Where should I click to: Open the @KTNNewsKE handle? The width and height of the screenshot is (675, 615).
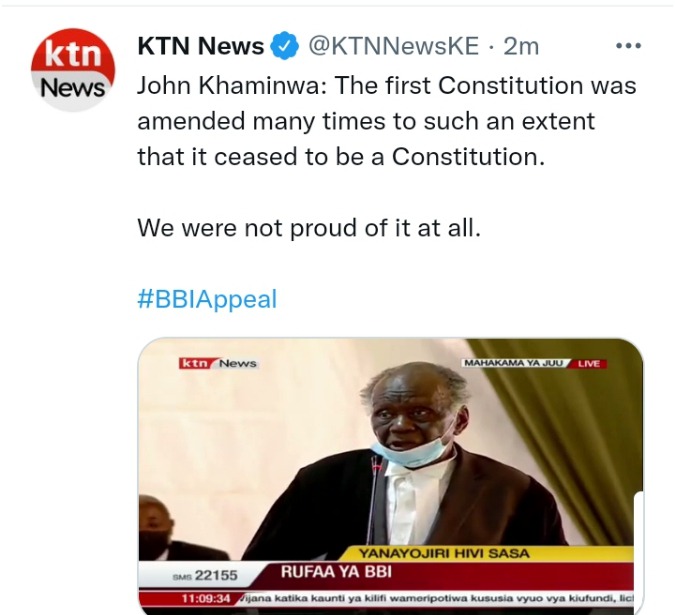(x=393, y=46)
